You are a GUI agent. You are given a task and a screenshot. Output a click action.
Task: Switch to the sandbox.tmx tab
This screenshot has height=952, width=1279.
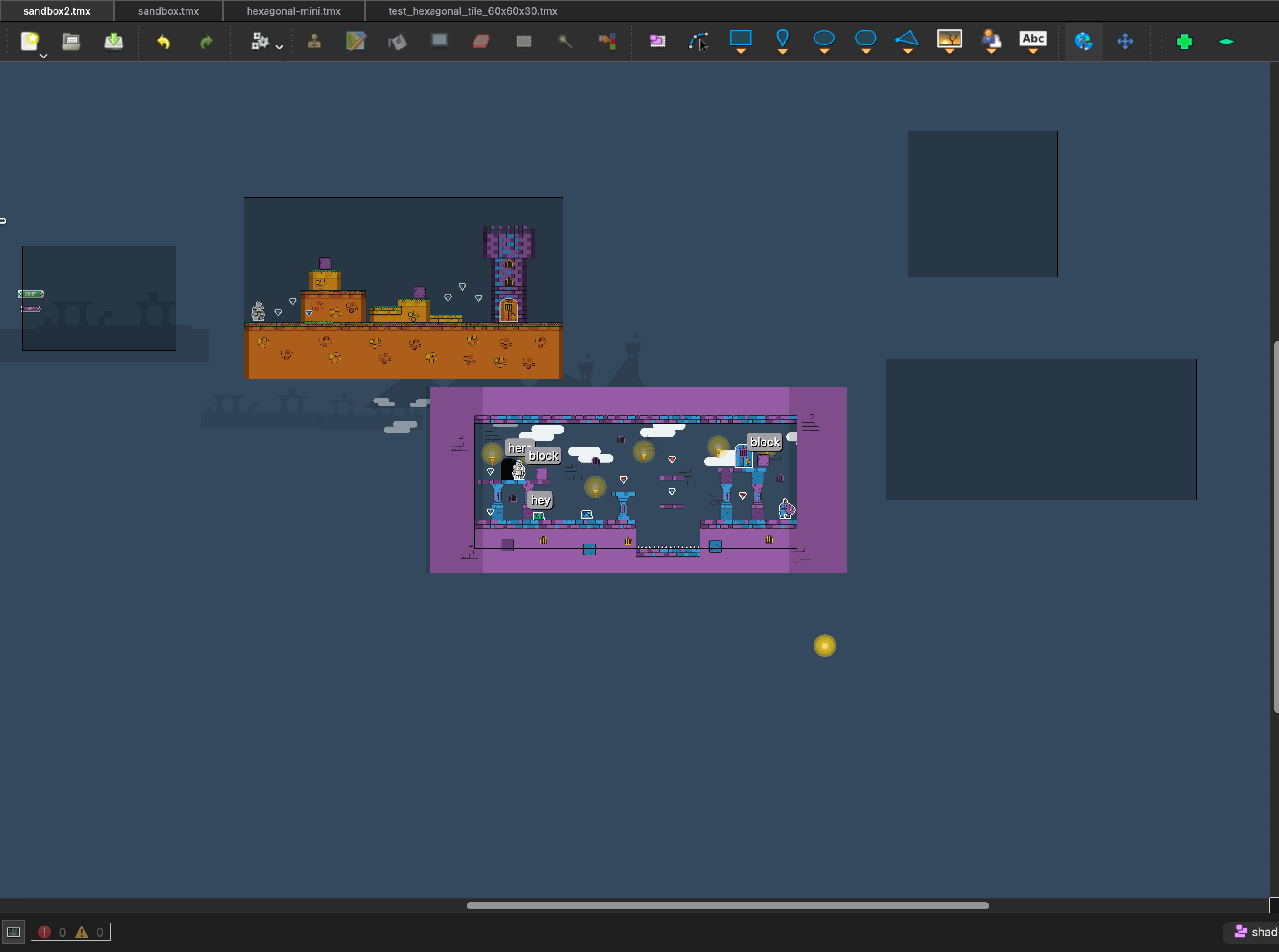tap(168, 11)
